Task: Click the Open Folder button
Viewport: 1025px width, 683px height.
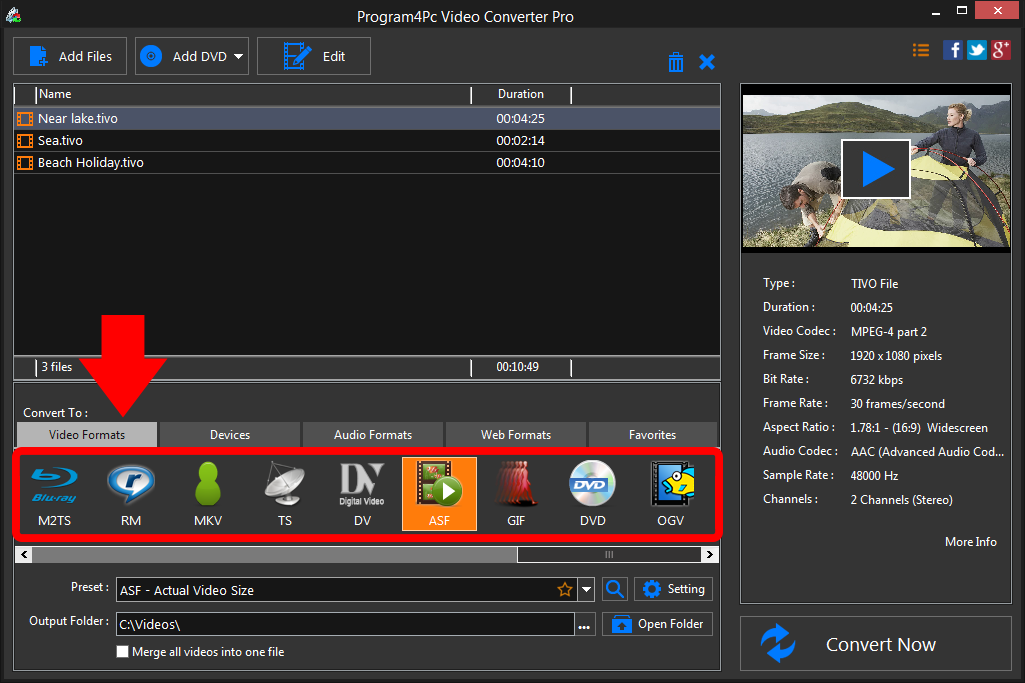Action: click(657, 624)
